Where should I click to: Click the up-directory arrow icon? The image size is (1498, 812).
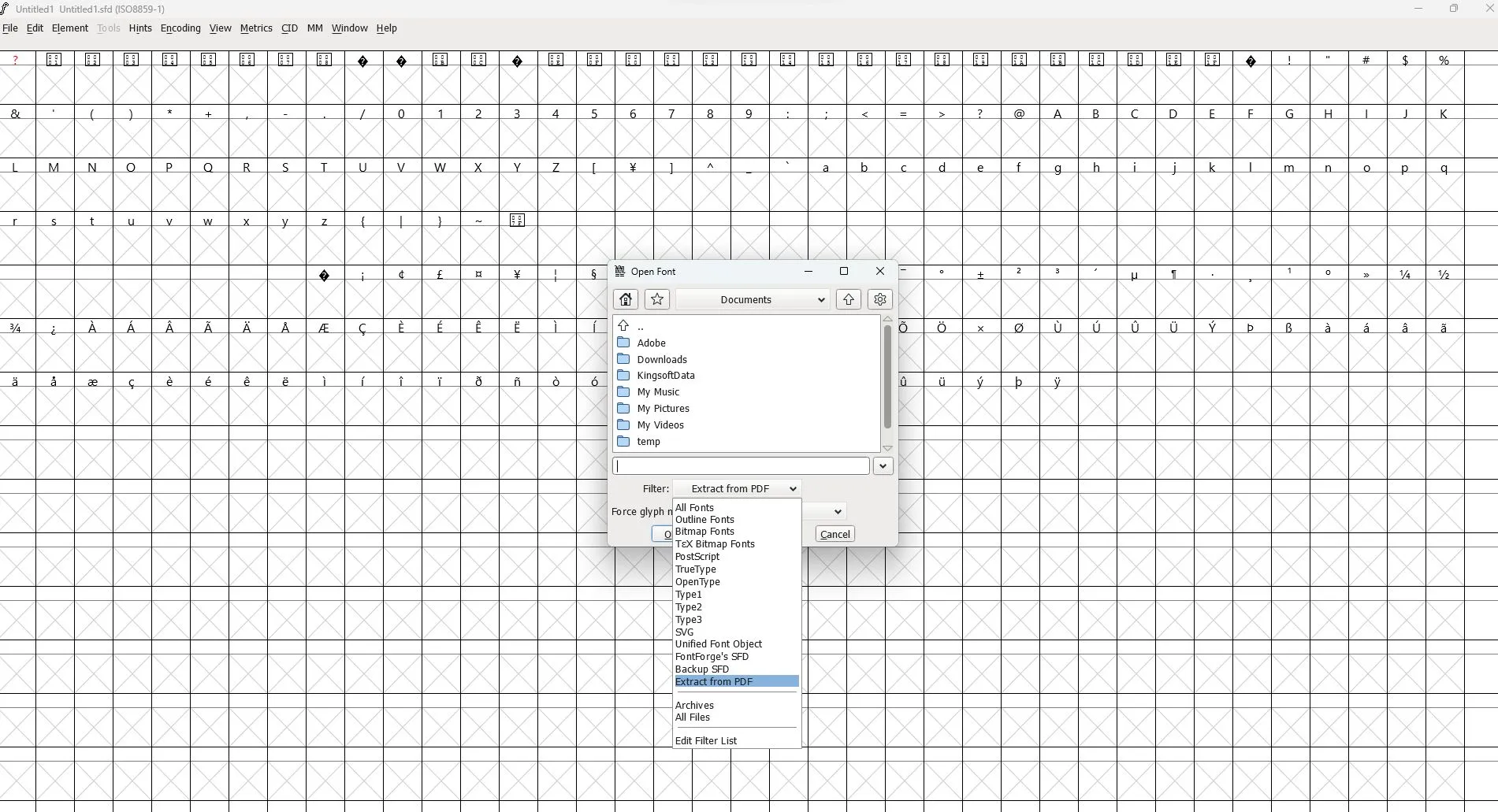click(849, 299)
